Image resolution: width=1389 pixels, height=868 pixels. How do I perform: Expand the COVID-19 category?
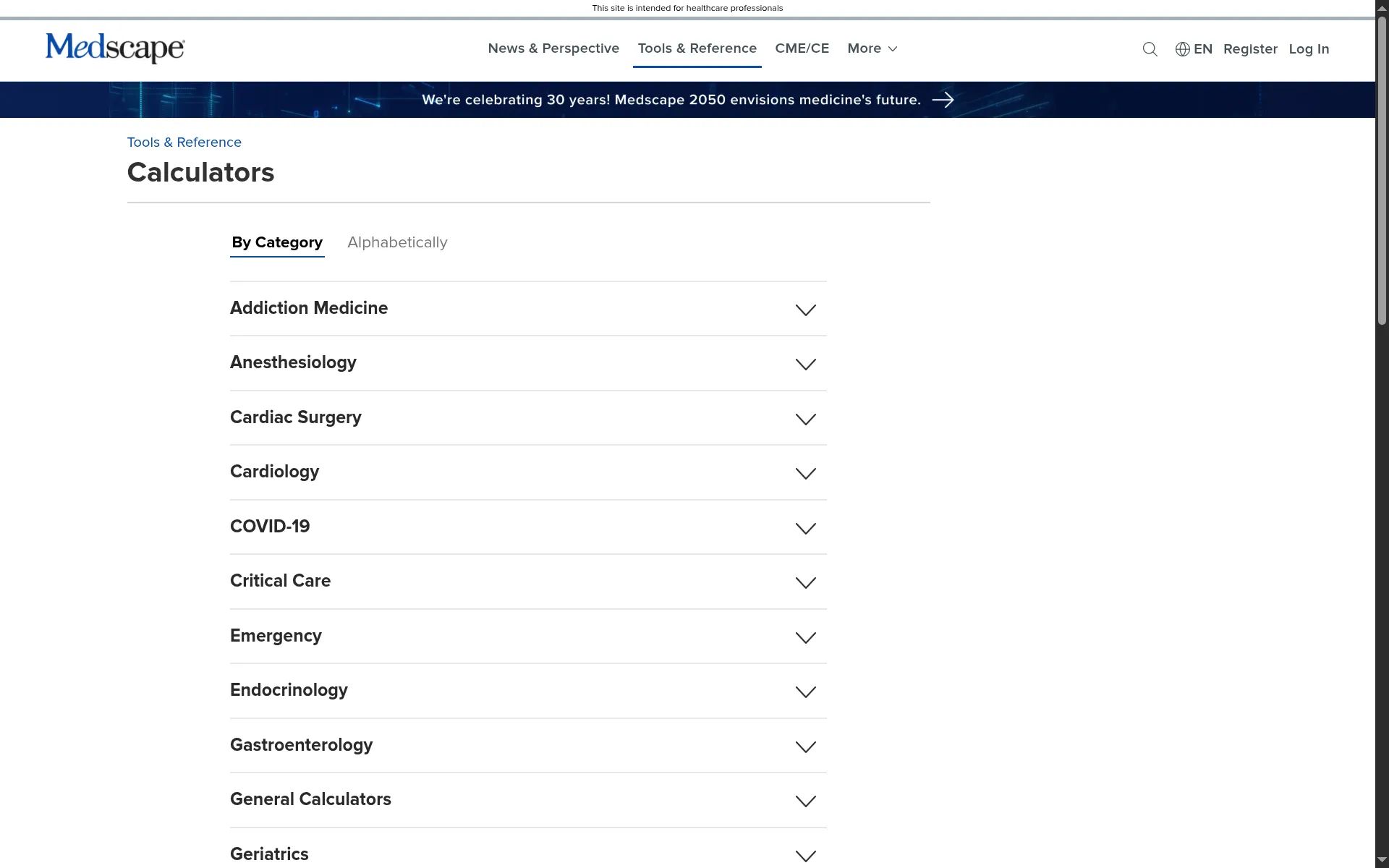point(805,528)
